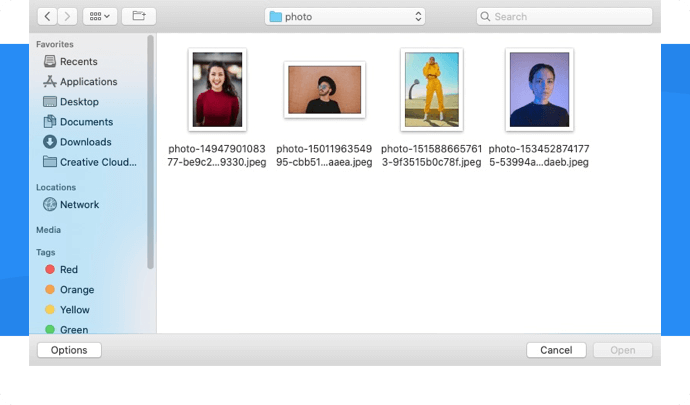The image size is (690, 405).
Task: Click the Creative Cloud folder icon
Action: (x=50, y=162)
